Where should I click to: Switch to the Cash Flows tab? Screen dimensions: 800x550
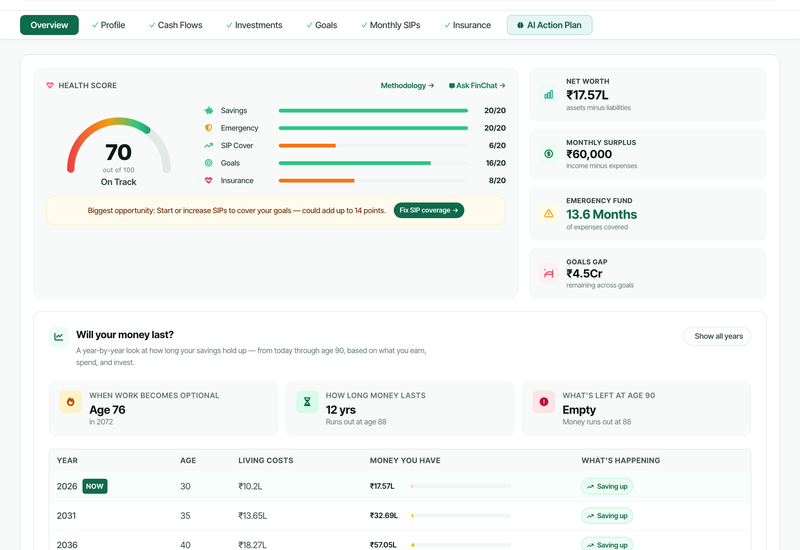(176, 25)
